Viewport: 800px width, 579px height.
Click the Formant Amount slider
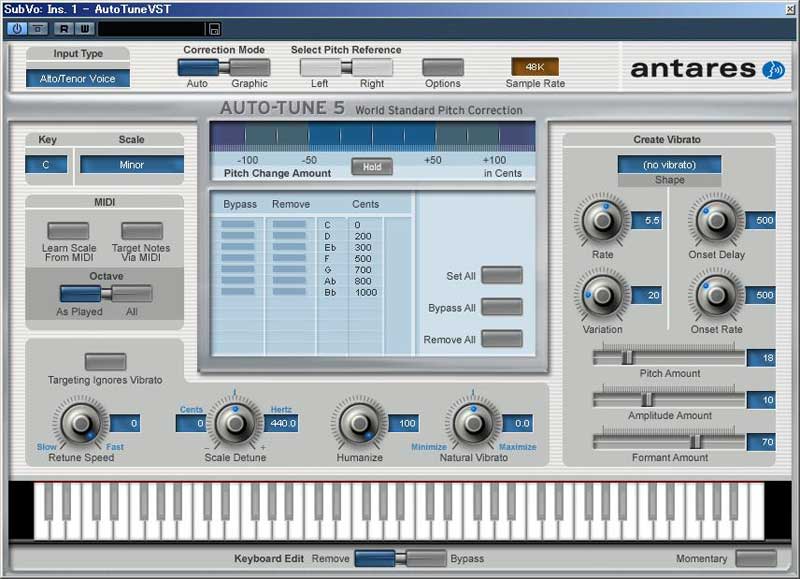(x=669, y=441)
